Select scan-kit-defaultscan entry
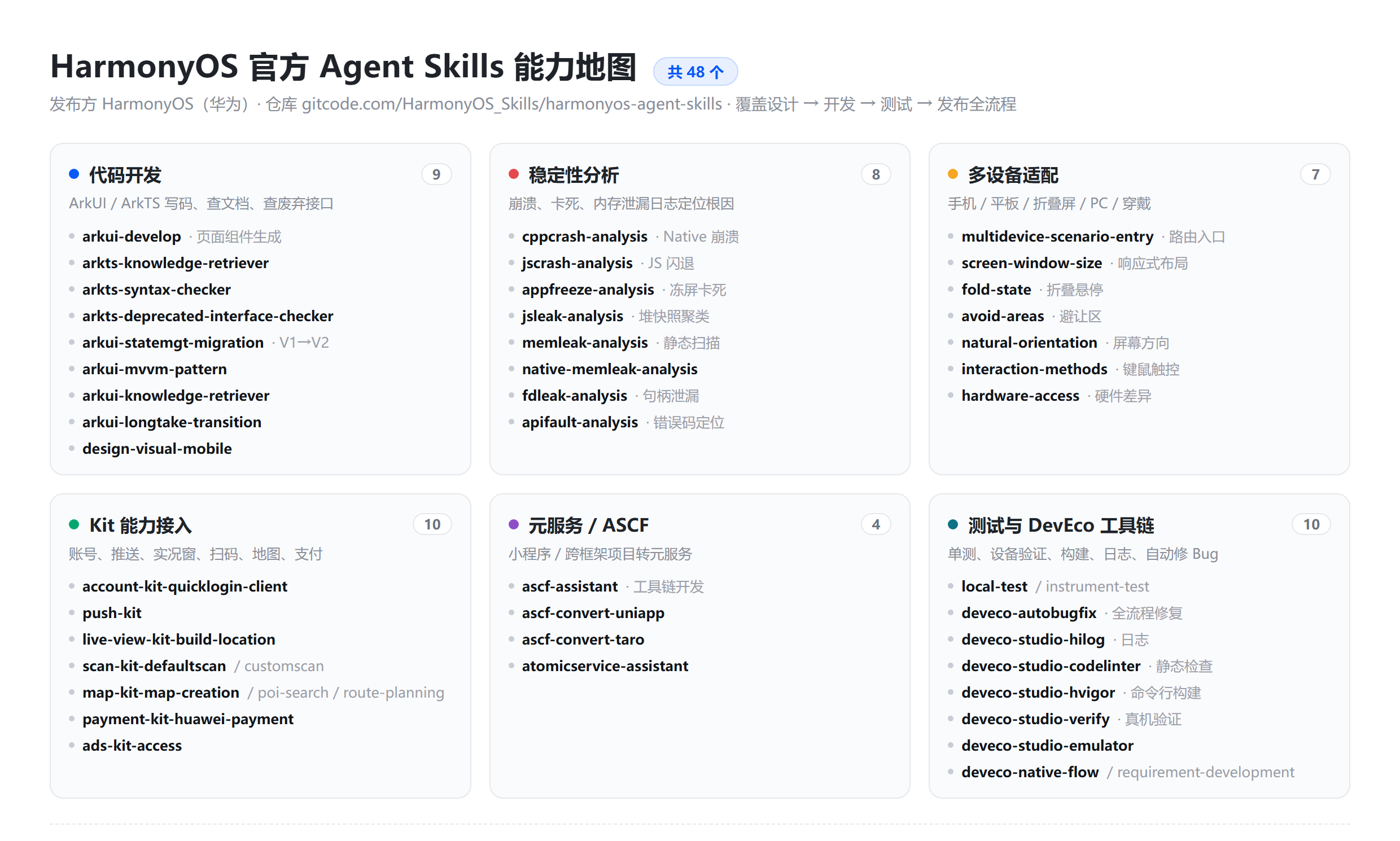This screenshot has width=1400, height=841. click(x=154, y=667)
